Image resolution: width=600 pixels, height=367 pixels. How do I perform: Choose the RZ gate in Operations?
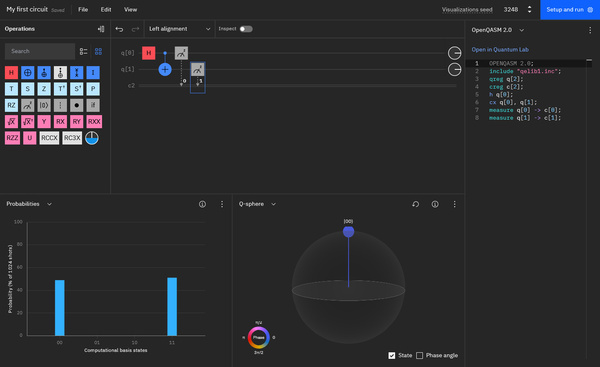click(x=11, y=105)
